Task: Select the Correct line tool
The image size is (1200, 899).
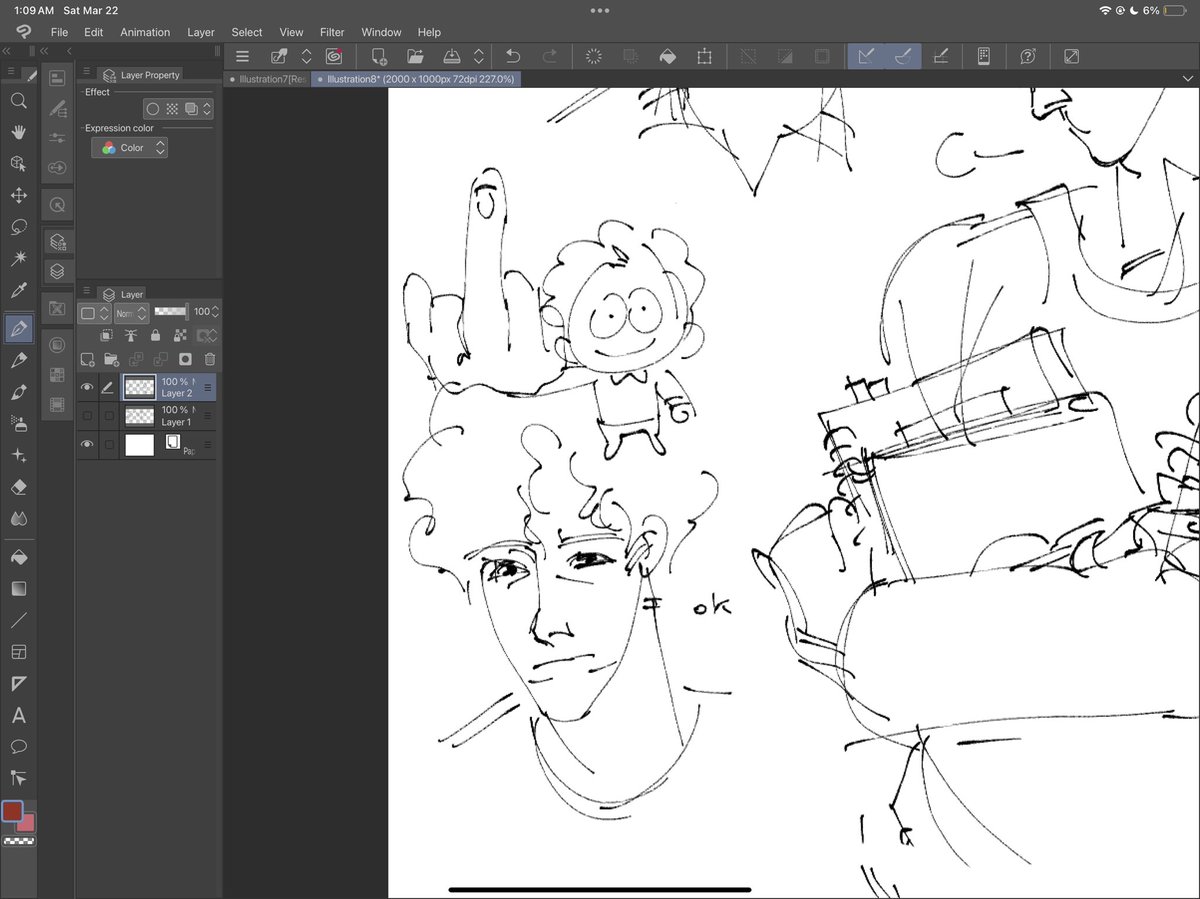Action: coord(18,777)
